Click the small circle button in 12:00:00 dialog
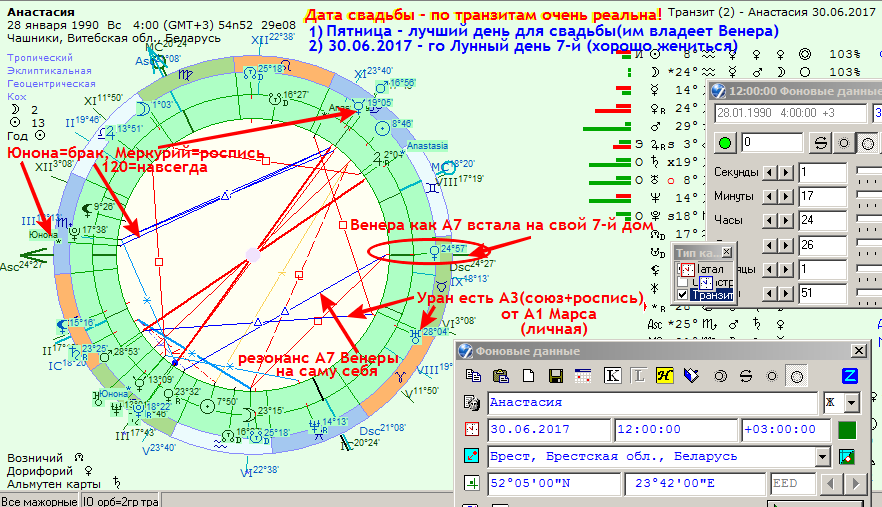882x507 pixels. click(x=844, y=143)
